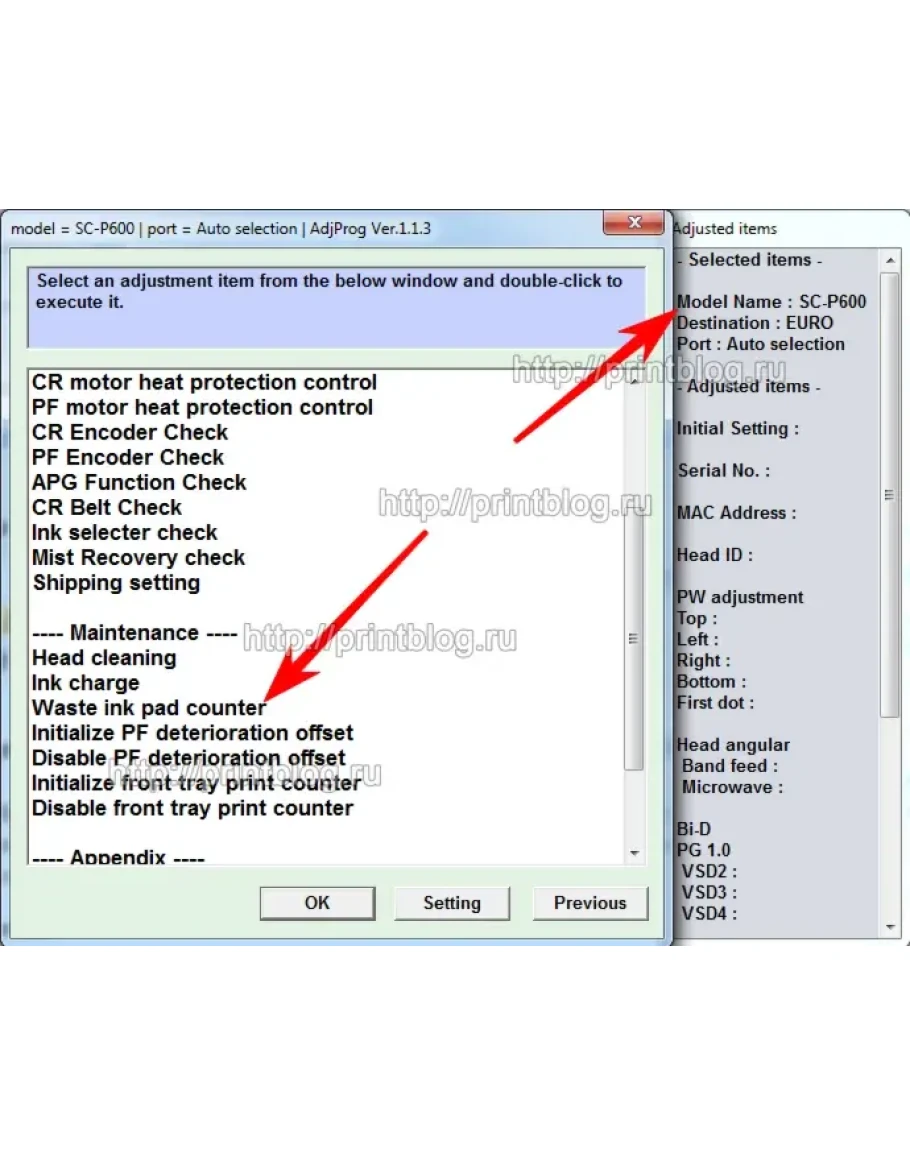Select CR Encoder Check item

point(130,433)
